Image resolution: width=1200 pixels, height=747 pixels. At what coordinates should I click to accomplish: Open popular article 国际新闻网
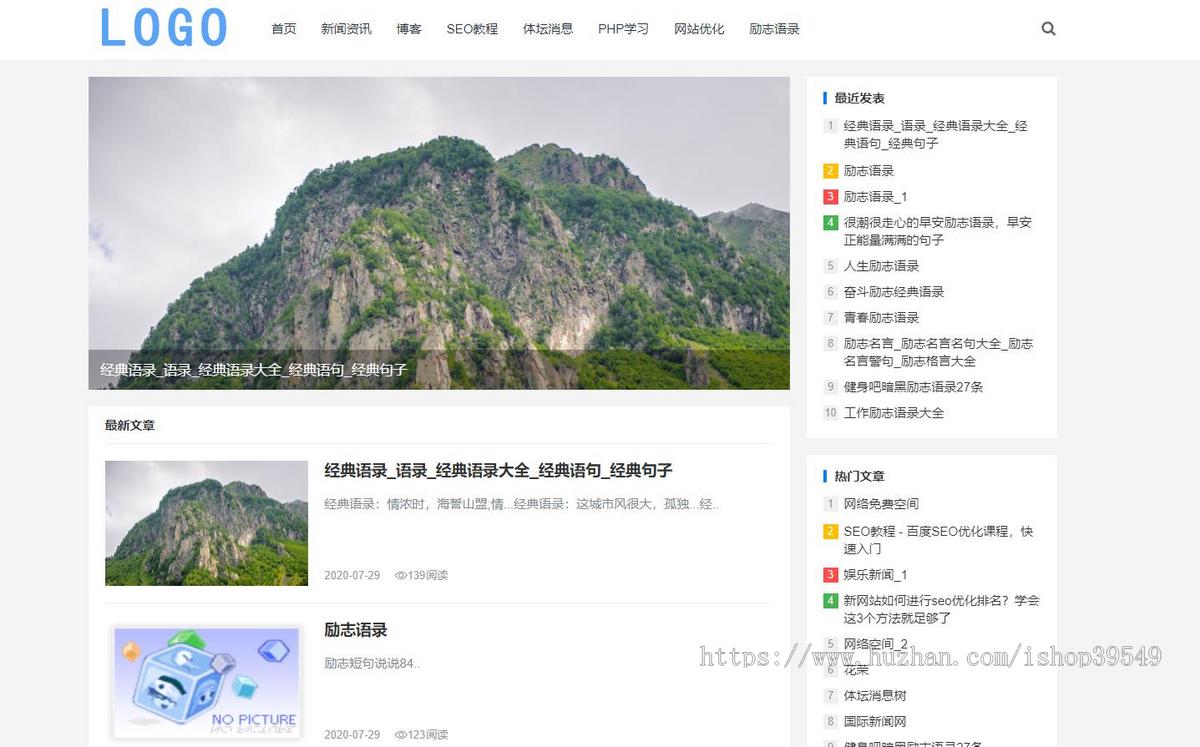pos(875,722)
